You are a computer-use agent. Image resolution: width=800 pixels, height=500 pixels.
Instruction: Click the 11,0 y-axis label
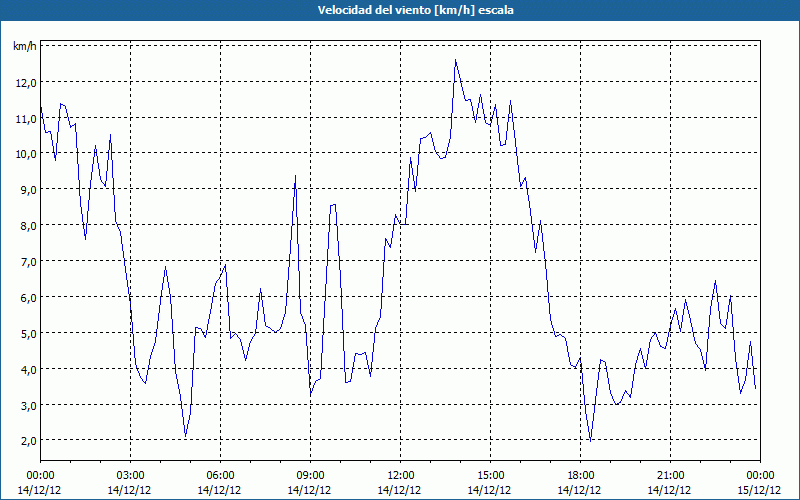(x=26, y=118)
